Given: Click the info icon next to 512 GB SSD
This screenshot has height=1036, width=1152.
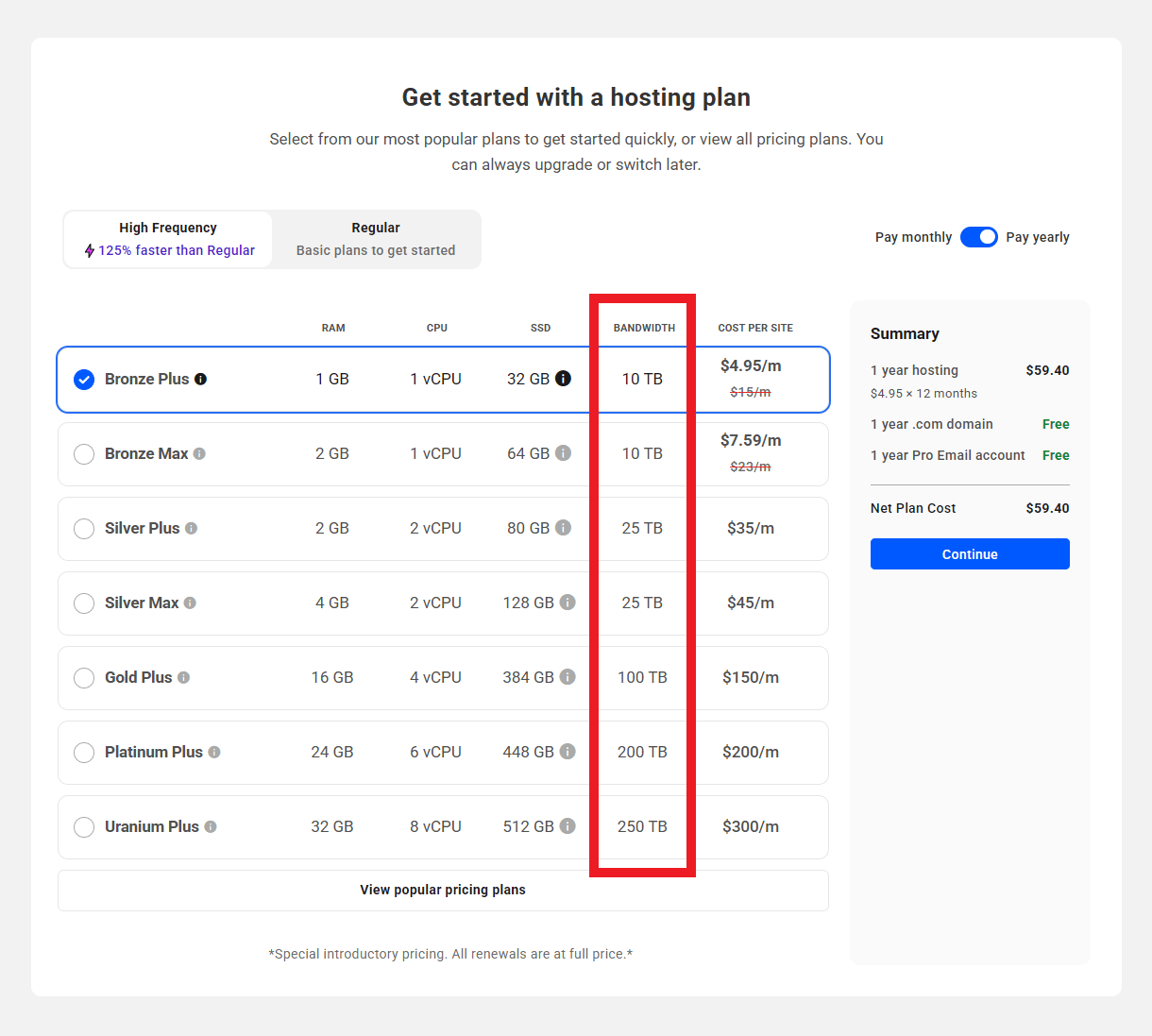Looking at the screenshot, I should (x=567, y=826).
